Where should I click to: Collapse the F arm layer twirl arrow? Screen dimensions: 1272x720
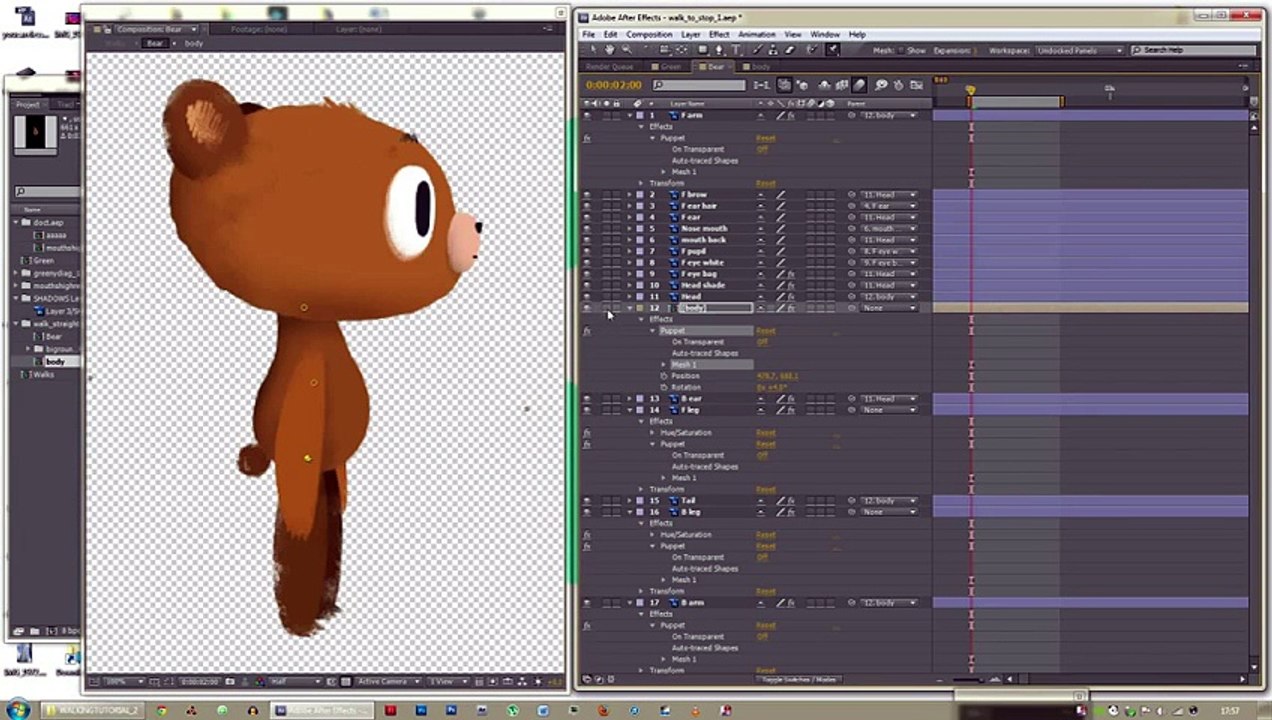pos(630,115)
